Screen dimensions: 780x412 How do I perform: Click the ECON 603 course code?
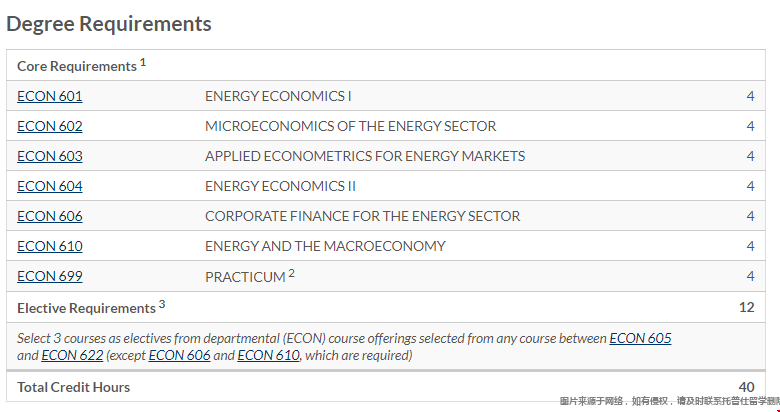50,156
